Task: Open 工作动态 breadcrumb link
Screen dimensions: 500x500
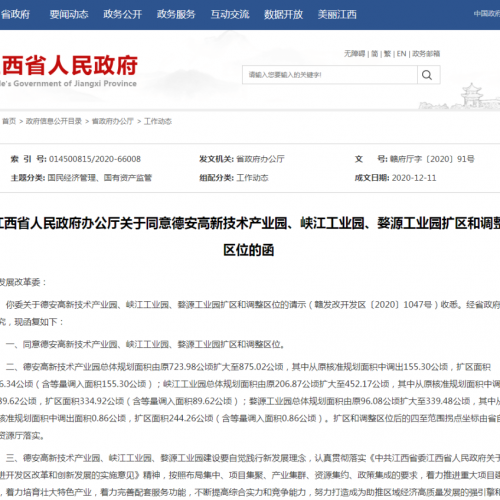Action: (x=158, y=121)
